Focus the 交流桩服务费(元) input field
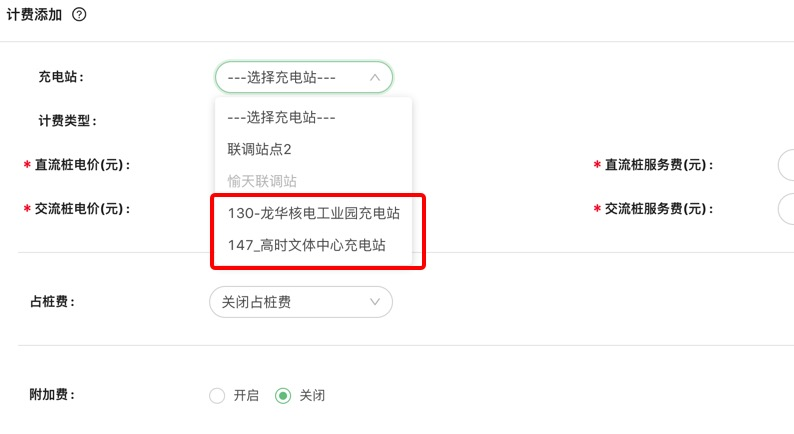 click(786, 209)
